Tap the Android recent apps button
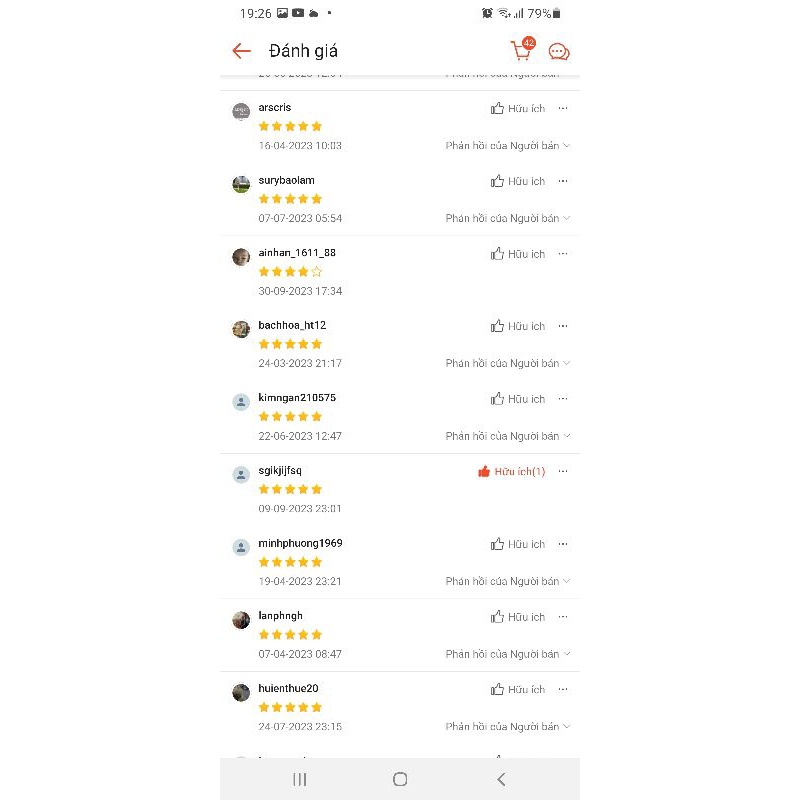The width and height of the screenshot is (800, 800). [300, 779]
